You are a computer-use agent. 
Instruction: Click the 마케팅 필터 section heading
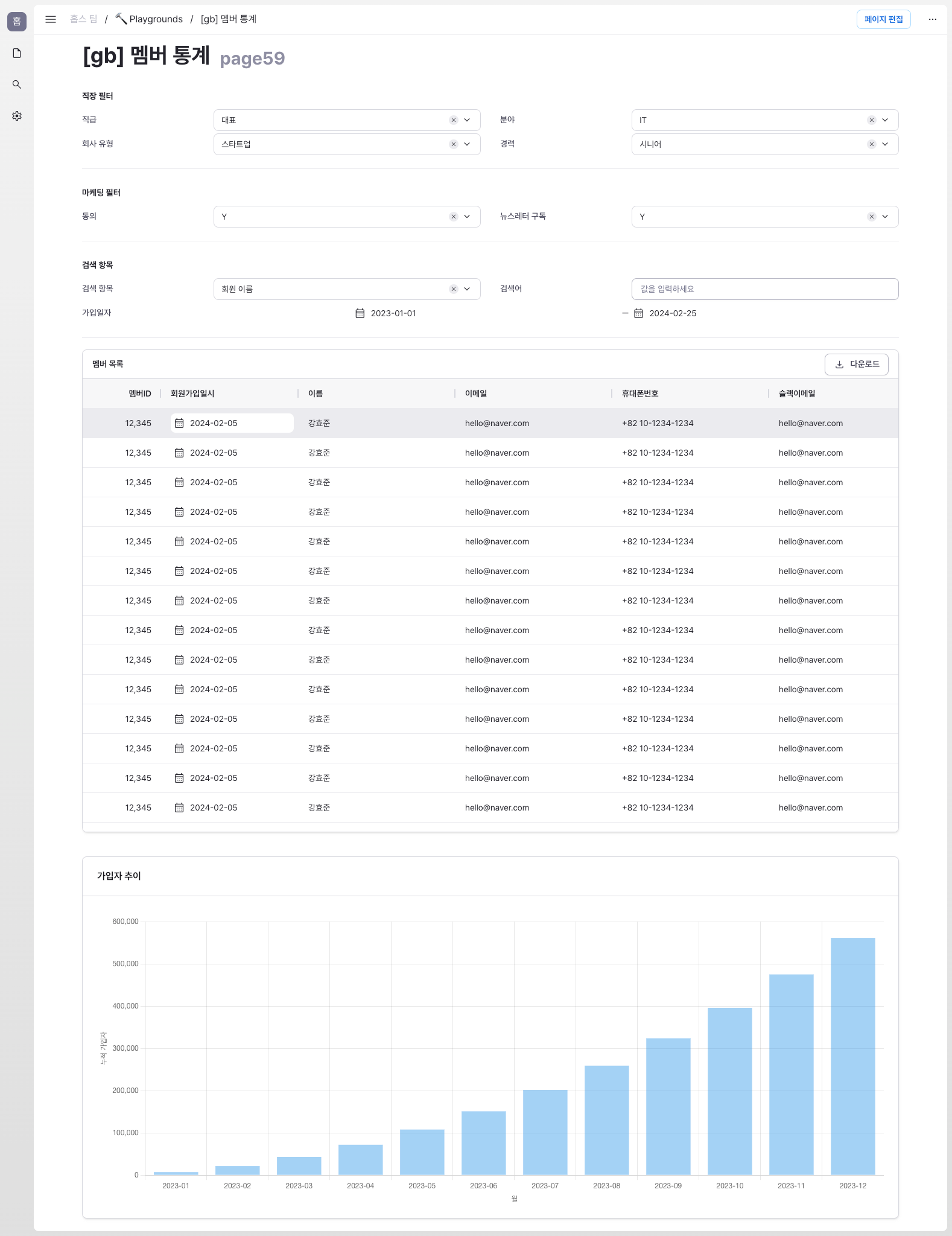[101, 193]
